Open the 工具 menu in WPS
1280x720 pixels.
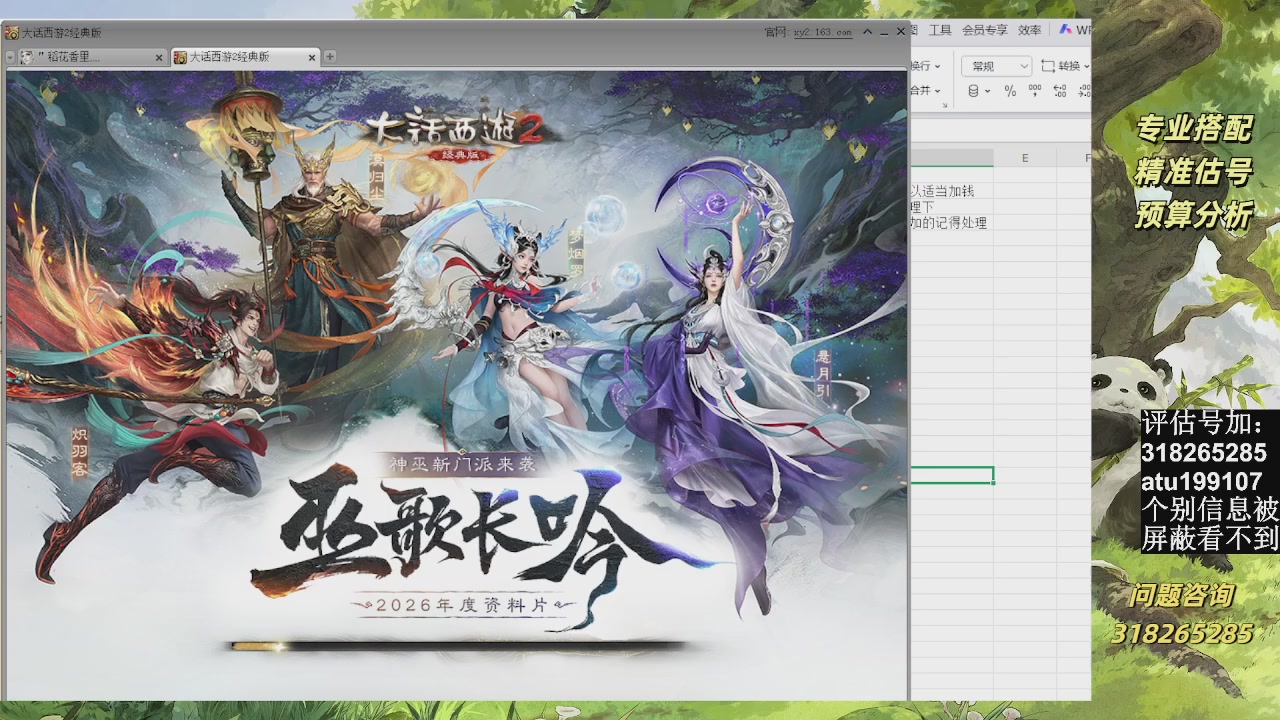click(940, 31)
